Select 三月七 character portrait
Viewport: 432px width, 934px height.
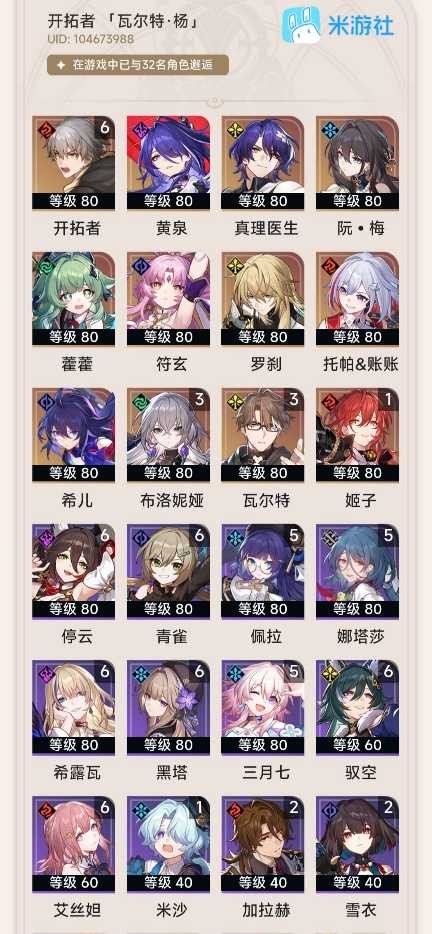pyautogui.click(x=263, y=707)
